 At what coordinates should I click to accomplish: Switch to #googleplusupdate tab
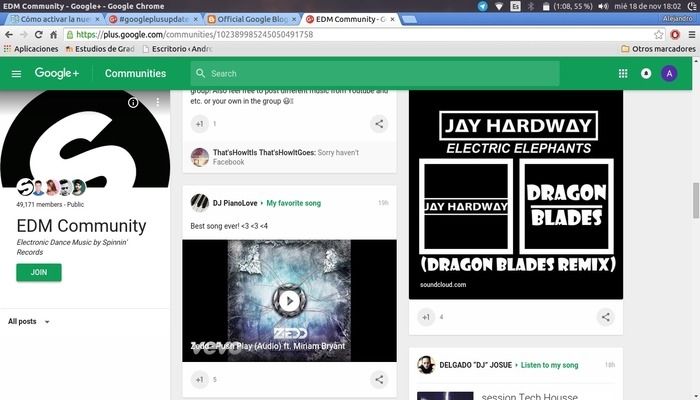(x=153, y=19)
